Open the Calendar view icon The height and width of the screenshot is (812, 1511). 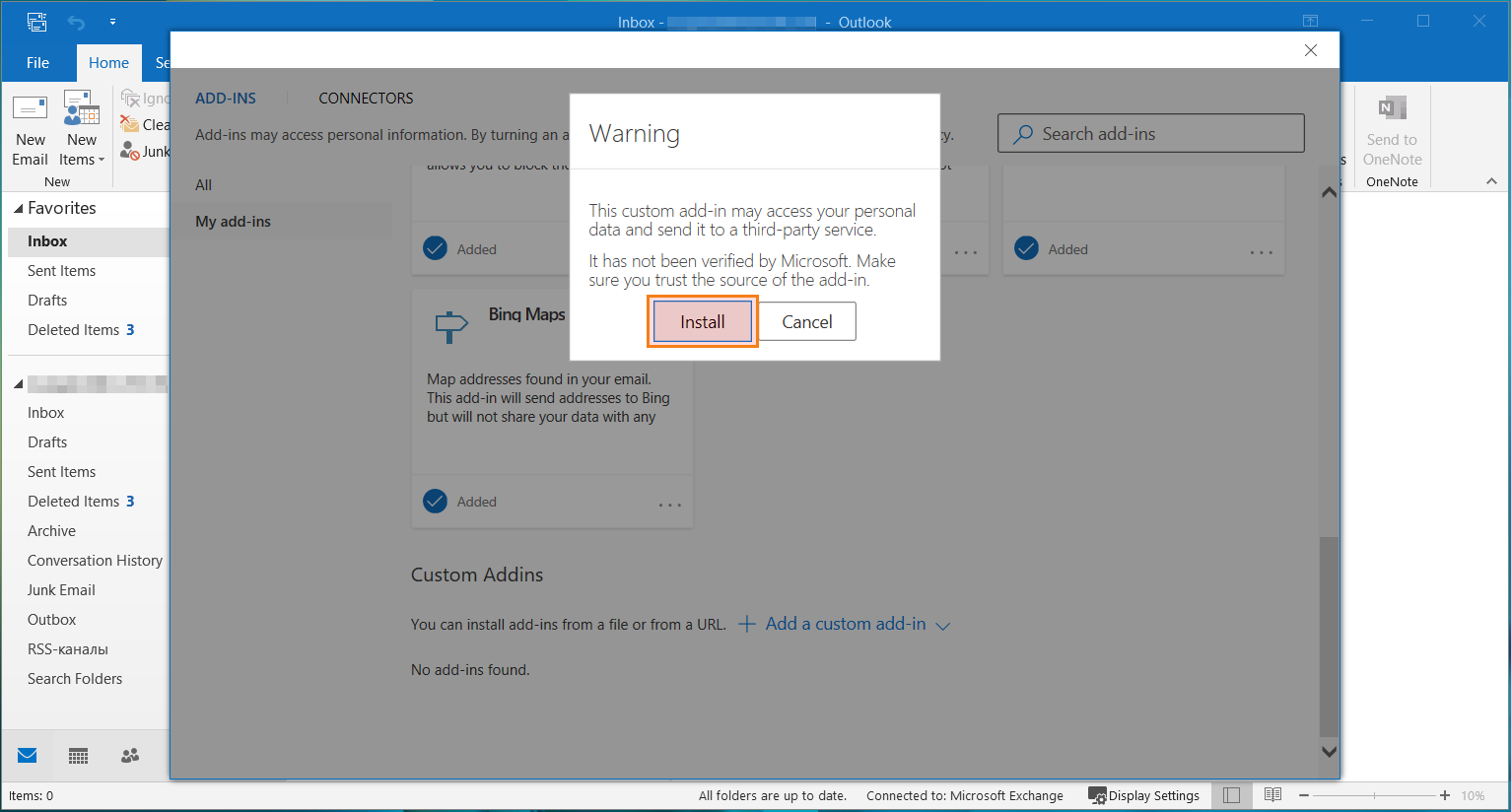tap(79, 756)
